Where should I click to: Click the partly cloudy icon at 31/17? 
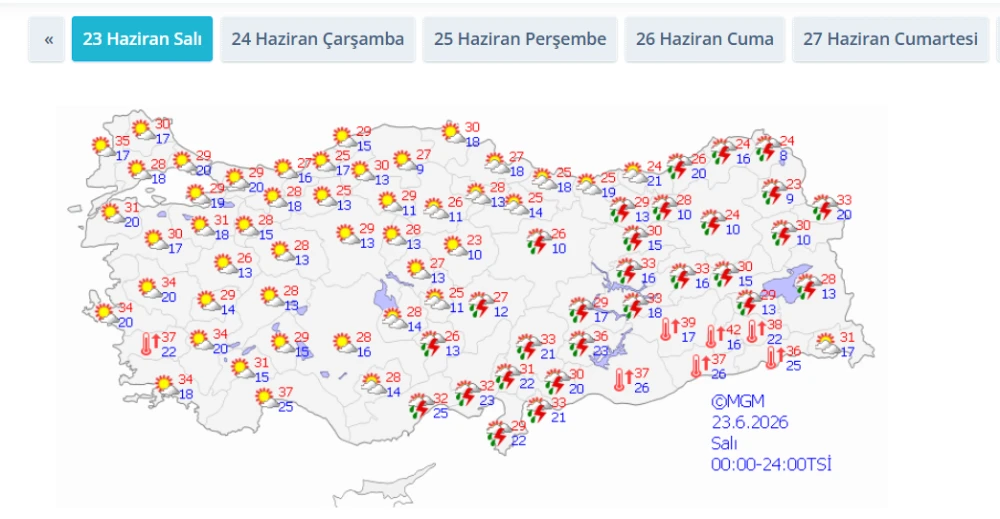click(827, 344)
